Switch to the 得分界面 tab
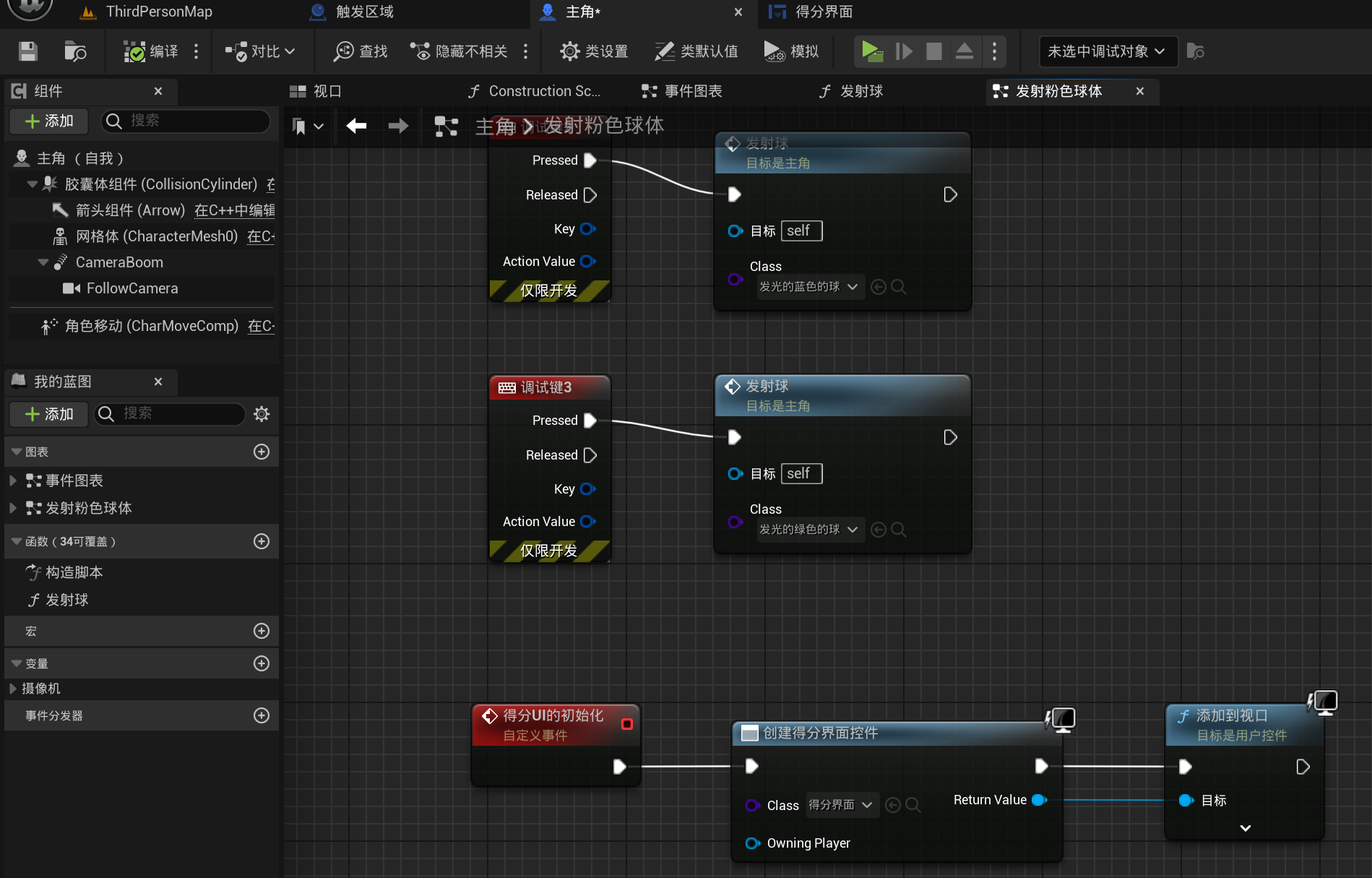The height and width of the screenshot is (878, 1372). [x=824, y=12]
